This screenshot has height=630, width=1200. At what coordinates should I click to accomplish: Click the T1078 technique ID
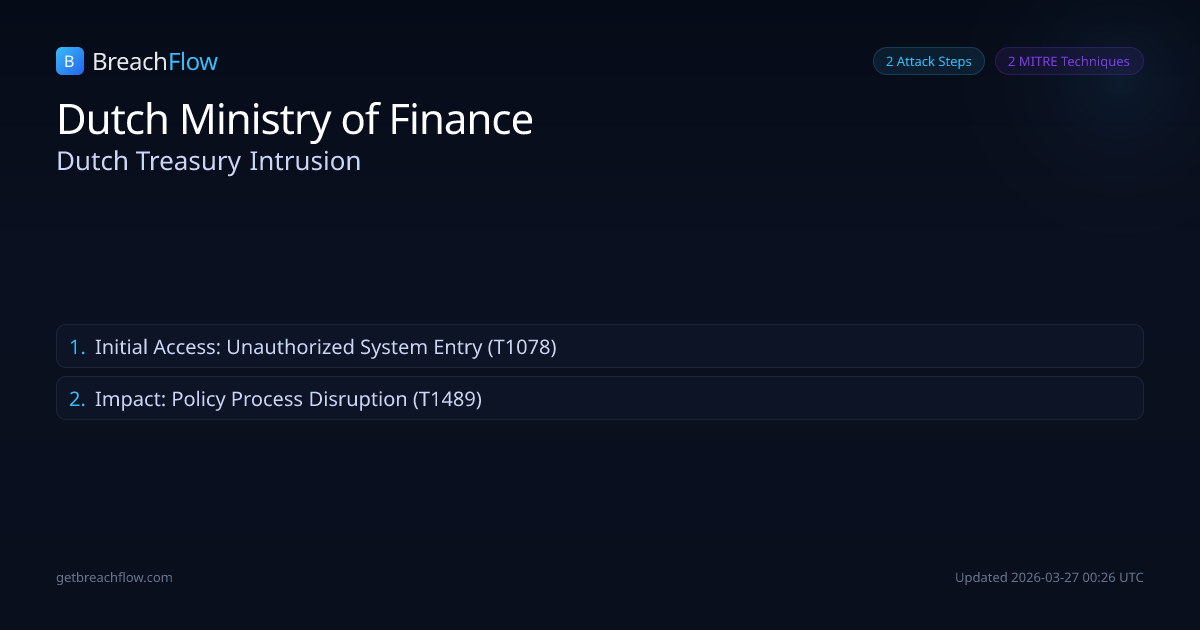[x=521, y=347]
